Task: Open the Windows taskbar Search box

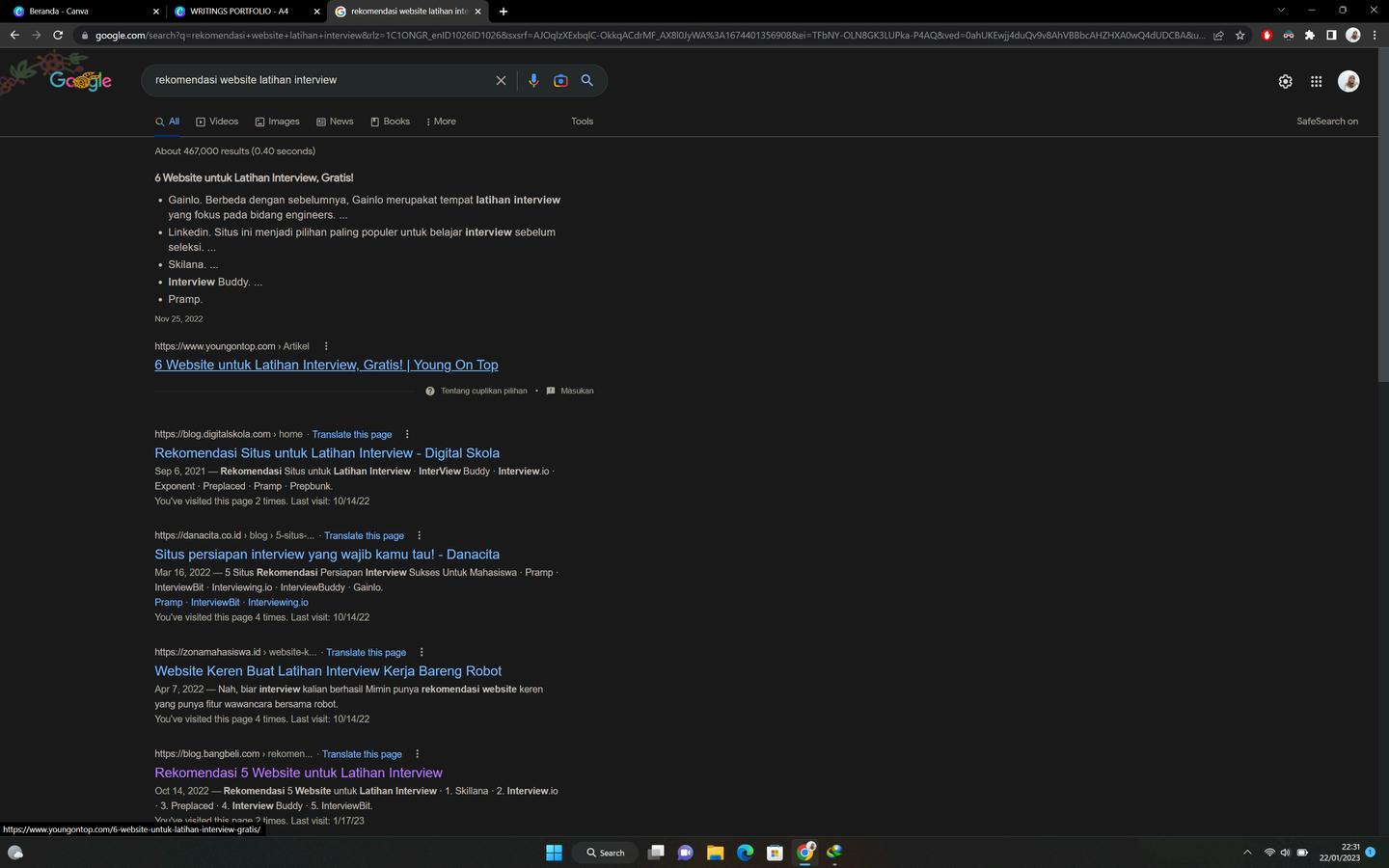Action: [606, 853]
